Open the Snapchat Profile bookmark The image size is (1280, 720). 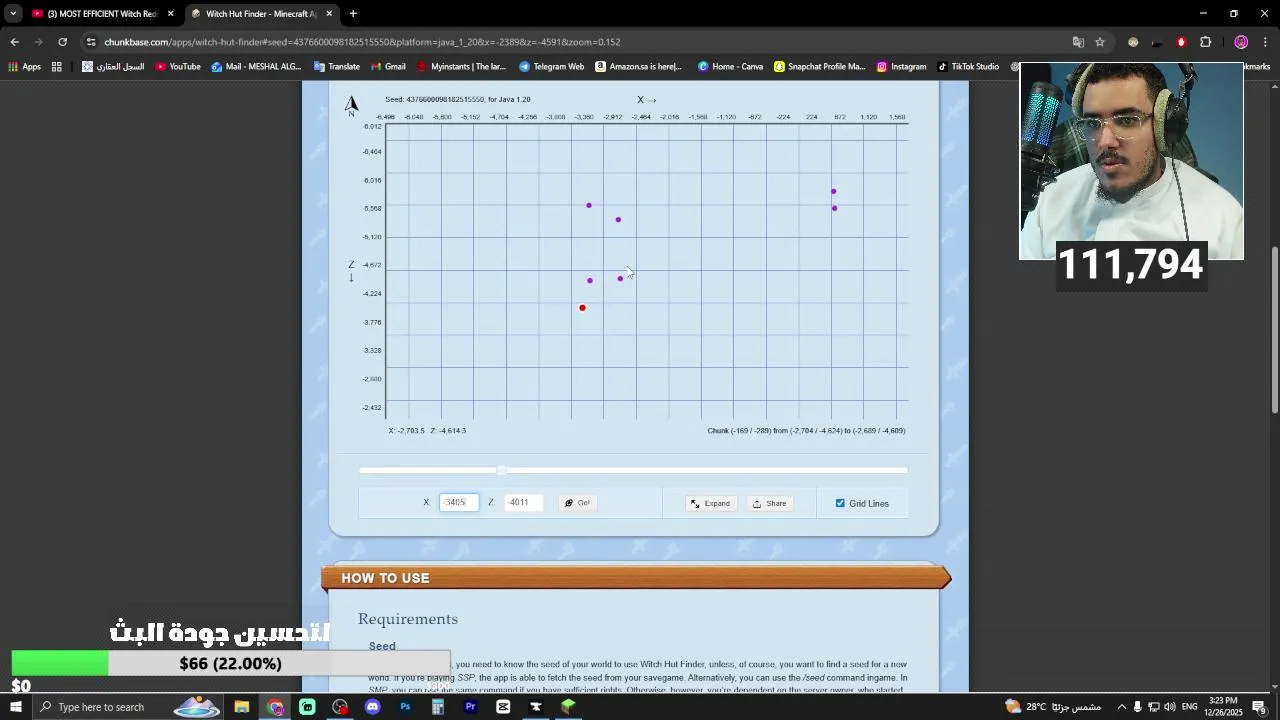(820, 67)
